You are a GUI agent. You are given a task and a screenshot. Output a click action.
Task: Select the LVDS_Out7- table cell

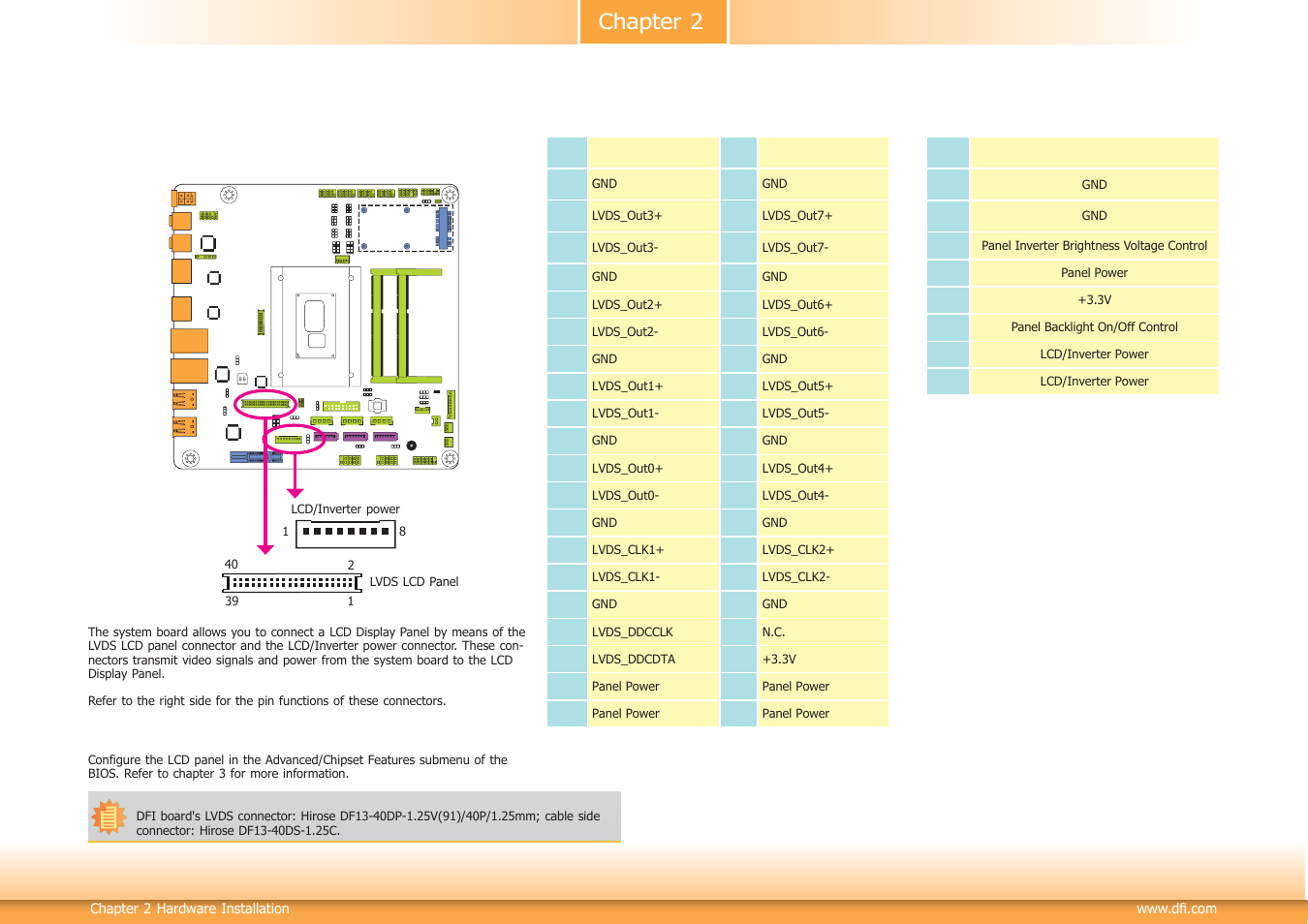tap(824, 248)
